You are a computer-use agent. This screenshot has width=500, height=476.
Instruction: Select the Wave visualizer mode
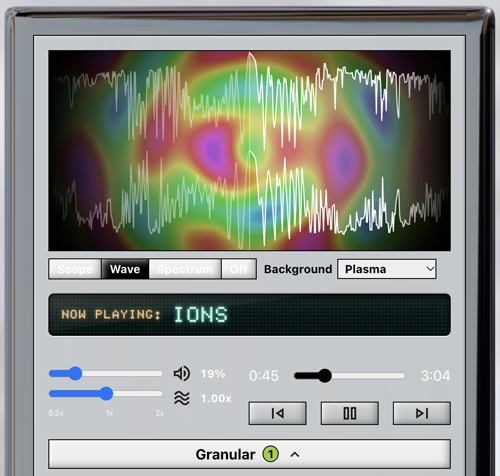(125, 269)
